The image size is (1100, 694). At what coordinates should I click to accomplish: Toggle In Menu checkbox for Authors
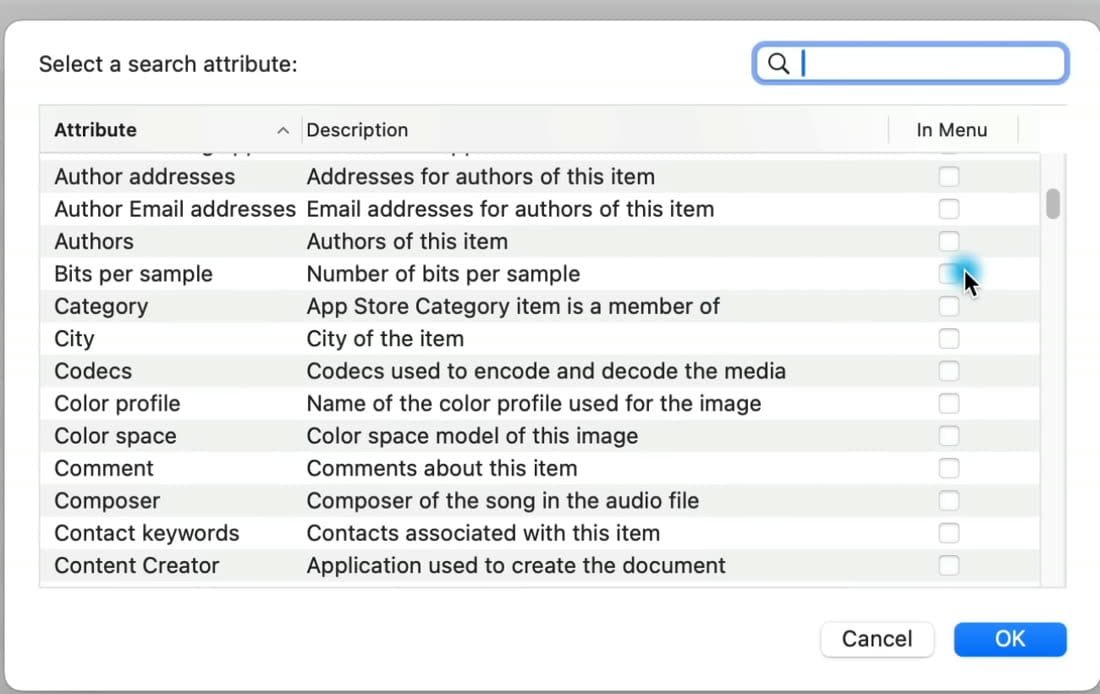click(x=948, y=241)
